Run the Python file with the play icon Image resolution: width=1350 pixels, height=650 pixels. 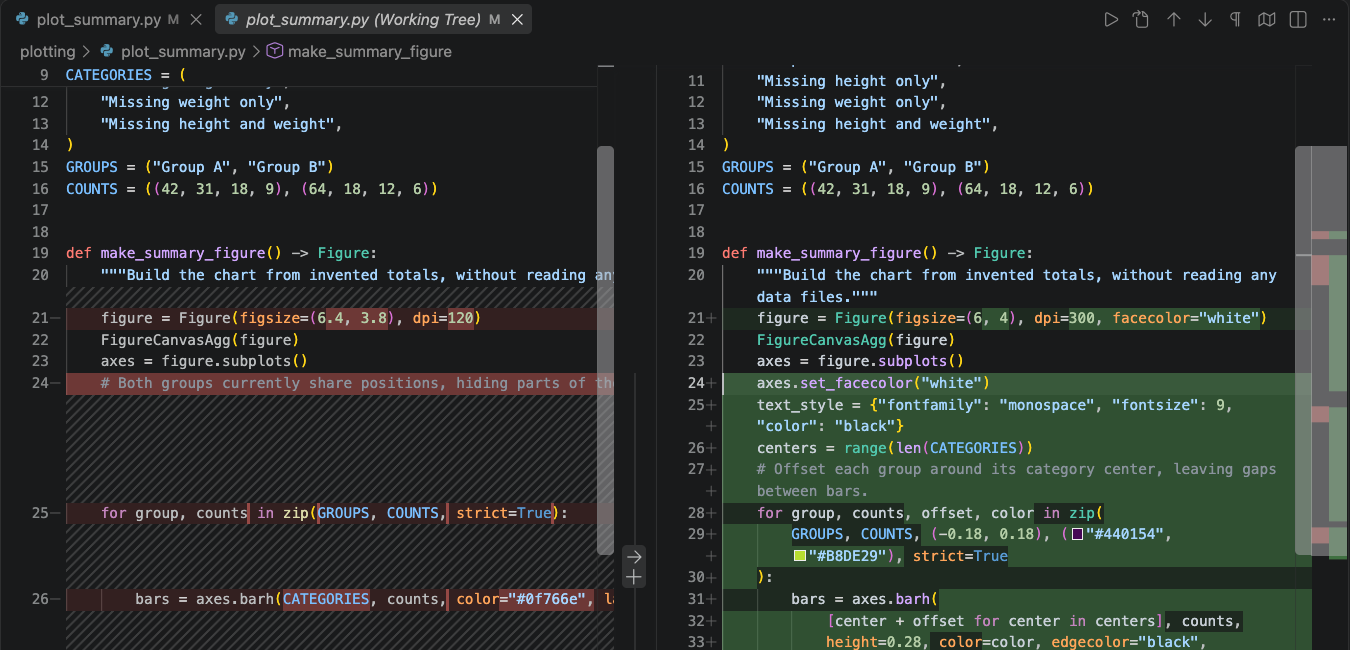pos(1111,20)
